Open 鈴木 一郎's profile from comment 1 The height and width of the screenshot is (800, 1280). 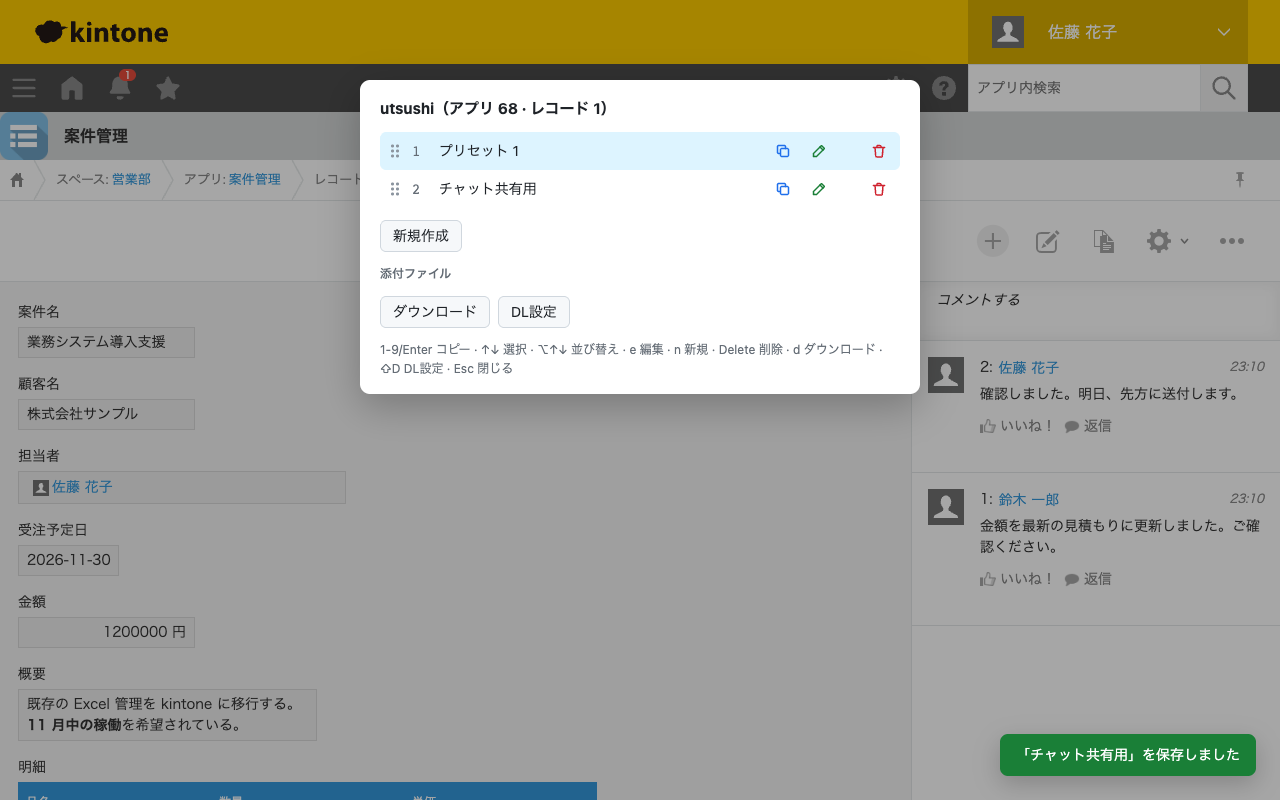pyautogui.click(x=1029, y=499)
